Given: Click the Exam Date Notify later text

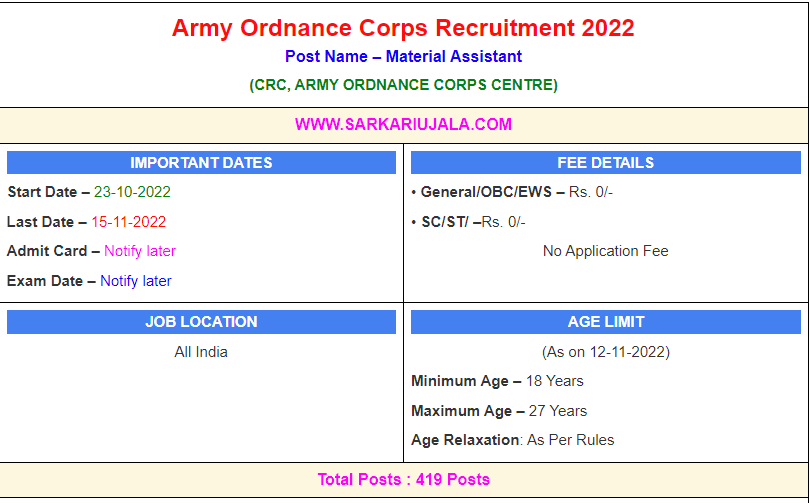Looking at the screenshot, I should pyautogui.click(x=136, y=281).
